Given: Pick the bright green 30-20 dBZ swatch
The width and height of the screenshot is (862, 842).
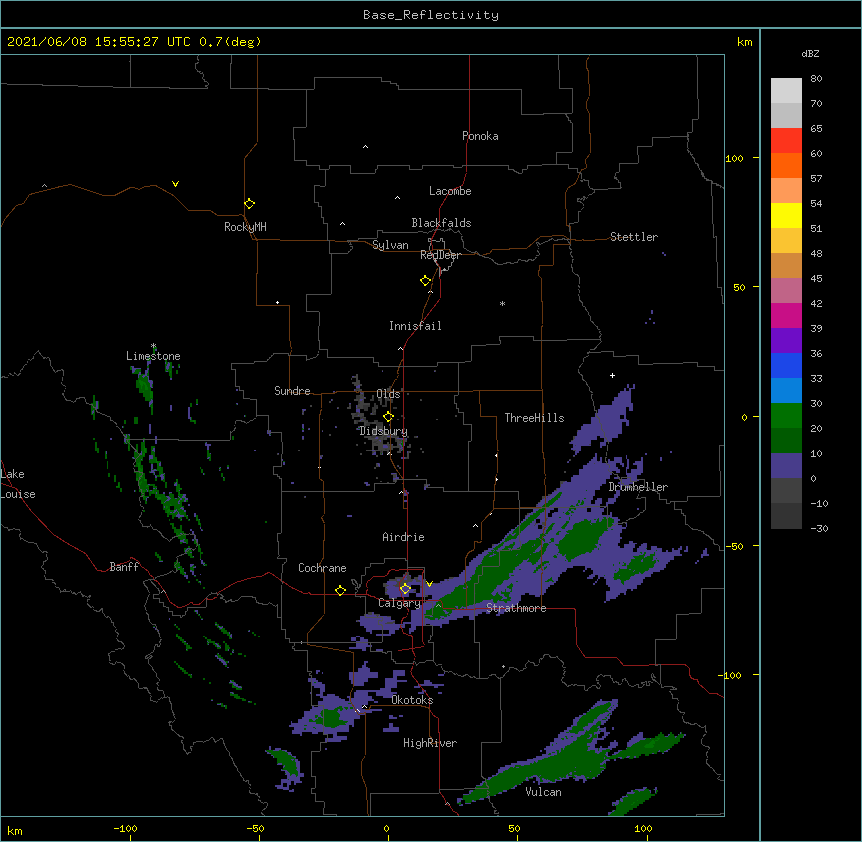Looking at the screenshot, I should (x=786, y=416).
